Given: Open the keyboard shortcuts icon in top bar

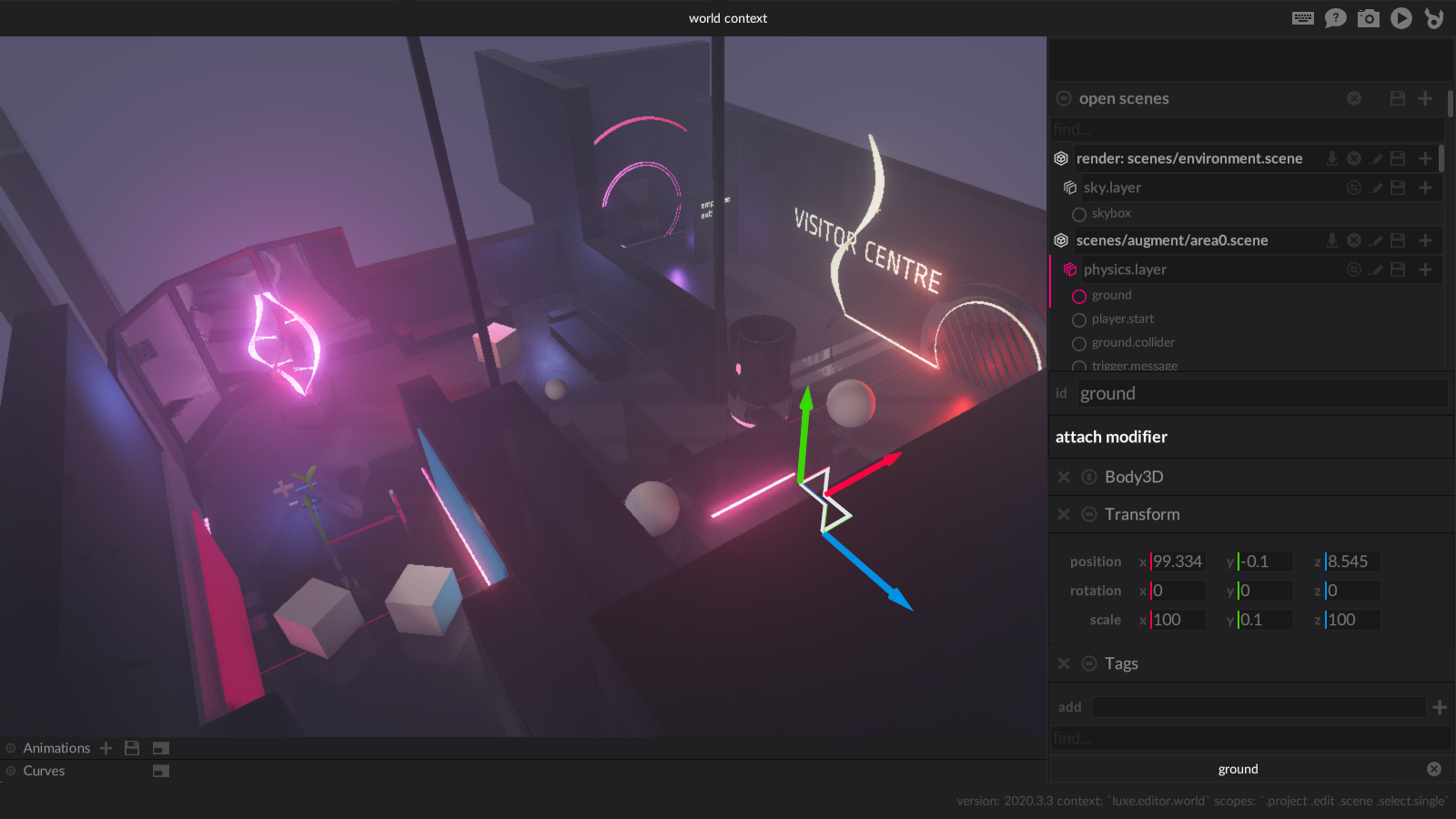Looking at the screenshot, I should pyautogui.click(x=1302, y=18).
